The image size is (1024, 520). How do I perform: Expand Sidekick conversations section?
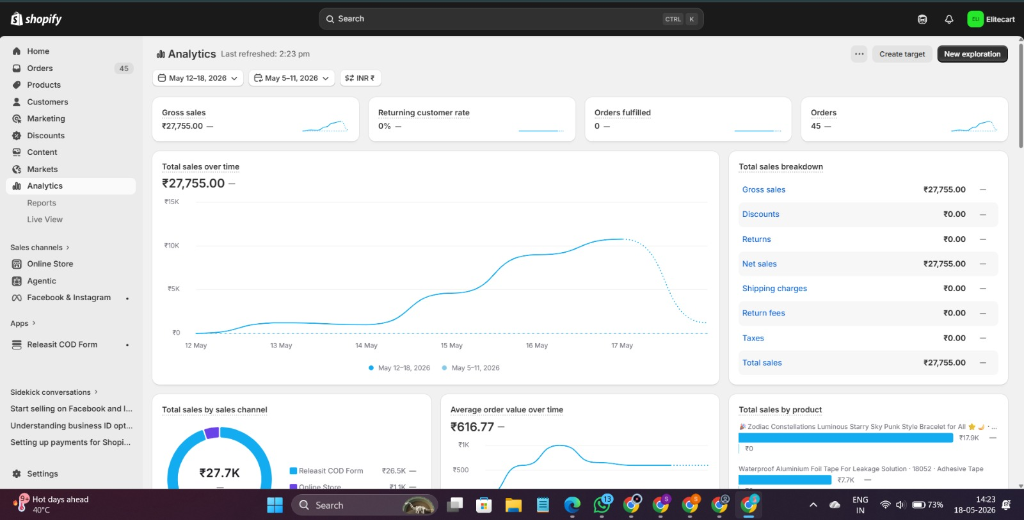pyautogui.click(x=54, y=392)
